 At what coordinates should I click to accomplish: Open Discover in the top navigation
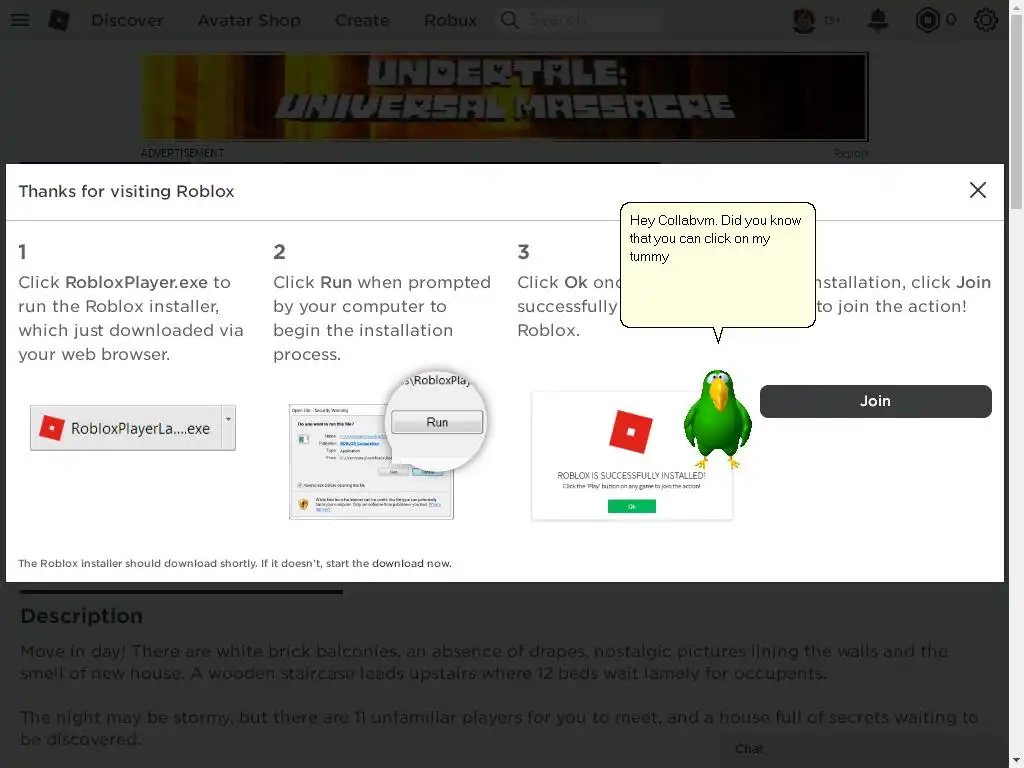127,20
